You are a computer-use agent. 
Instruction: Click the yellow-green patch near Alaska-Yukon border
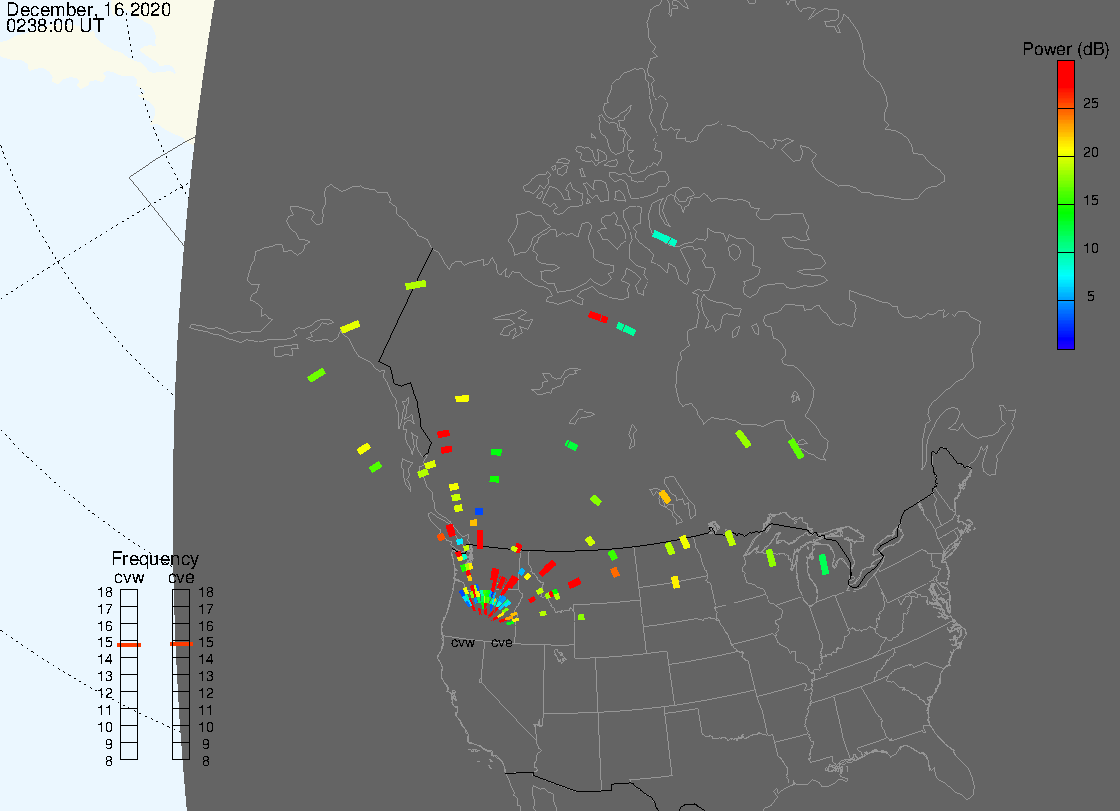pos(416,285)
